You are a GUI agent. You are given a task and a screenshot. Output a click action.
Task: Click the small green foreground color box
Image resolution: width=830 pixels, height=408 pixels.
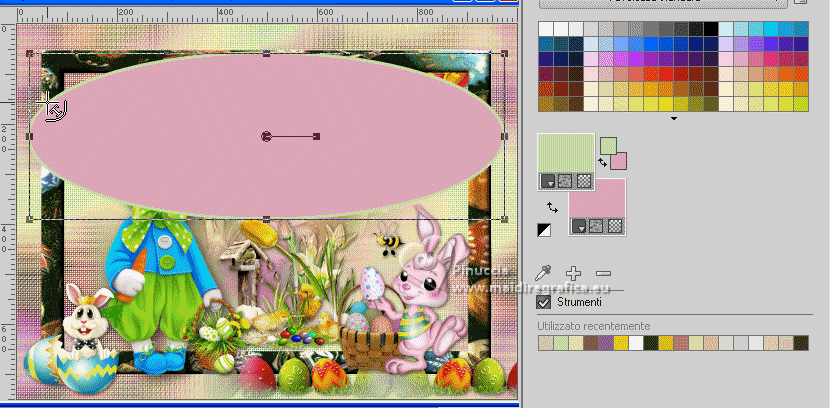pyautogui.click(x=608, y=146)
